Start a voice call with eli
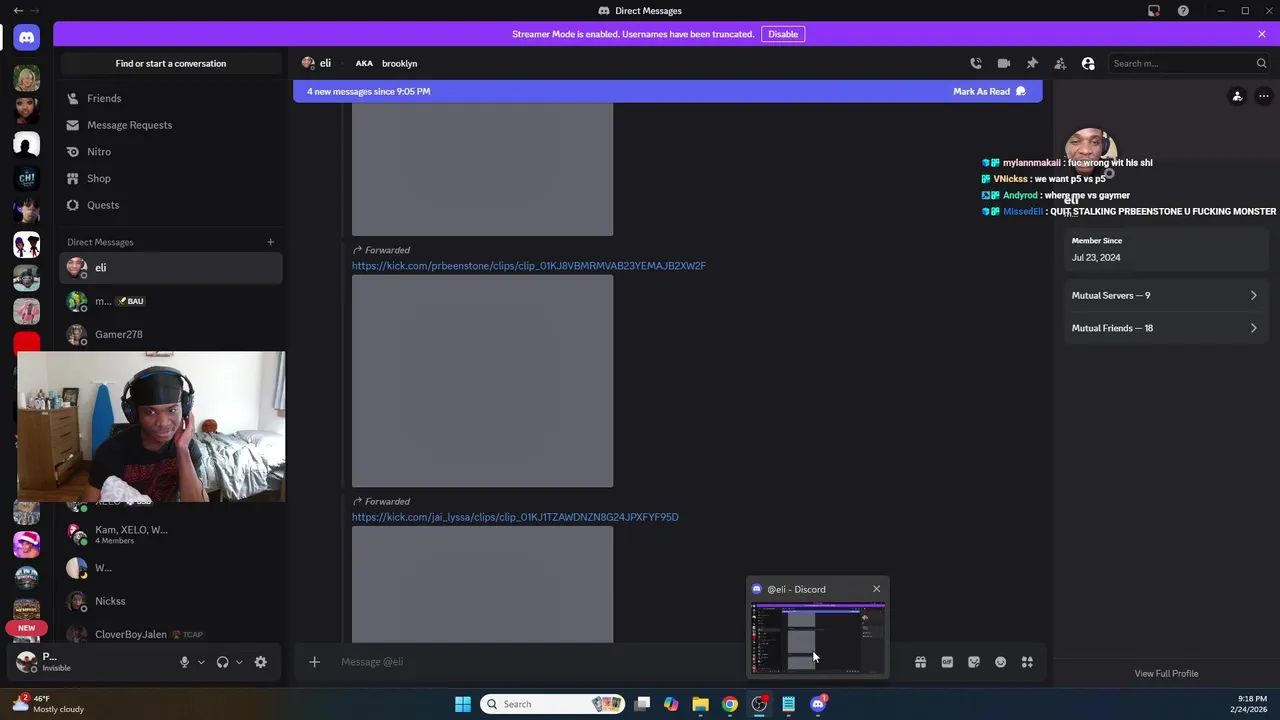The height and width of the screenshot is (720, 1280). click(x=976, y=63)
